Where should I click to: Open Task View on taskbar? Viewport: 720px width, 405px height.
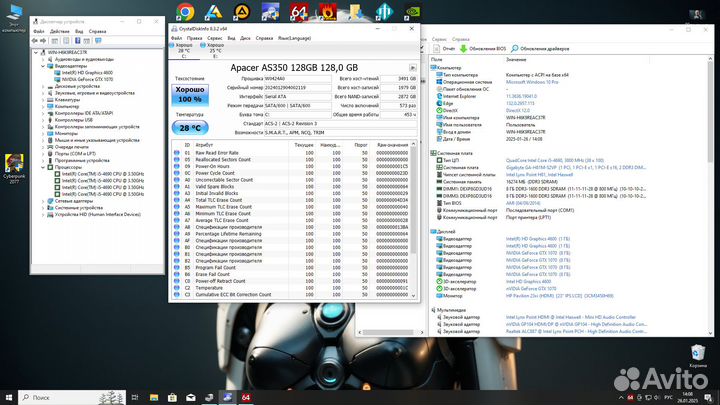coord(135,397)
